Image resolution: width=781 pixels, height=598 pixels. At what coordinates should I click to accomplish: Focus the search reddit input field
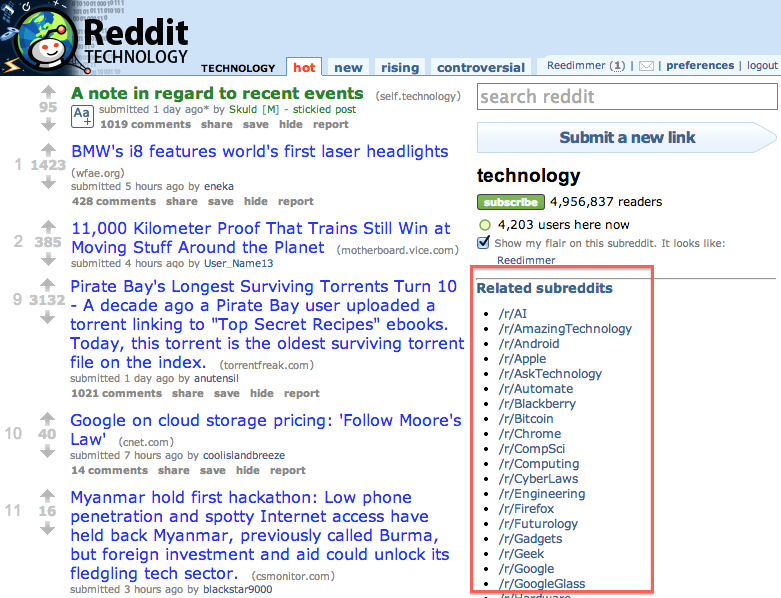pyautogui.click(x=627, y=97)
